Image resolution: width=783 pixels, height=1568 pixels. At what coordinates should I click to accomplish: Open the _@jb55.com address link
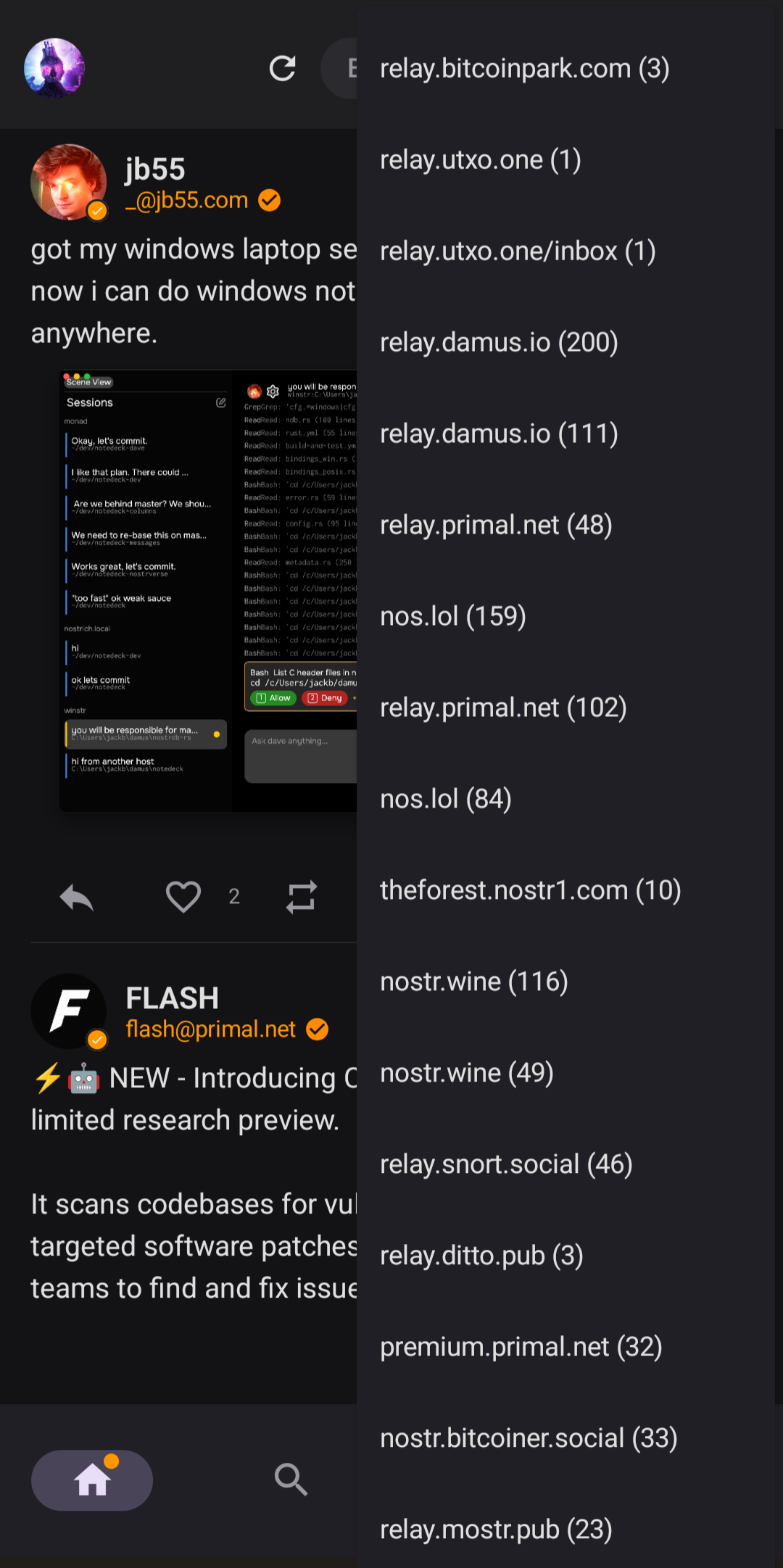[187, 200]
